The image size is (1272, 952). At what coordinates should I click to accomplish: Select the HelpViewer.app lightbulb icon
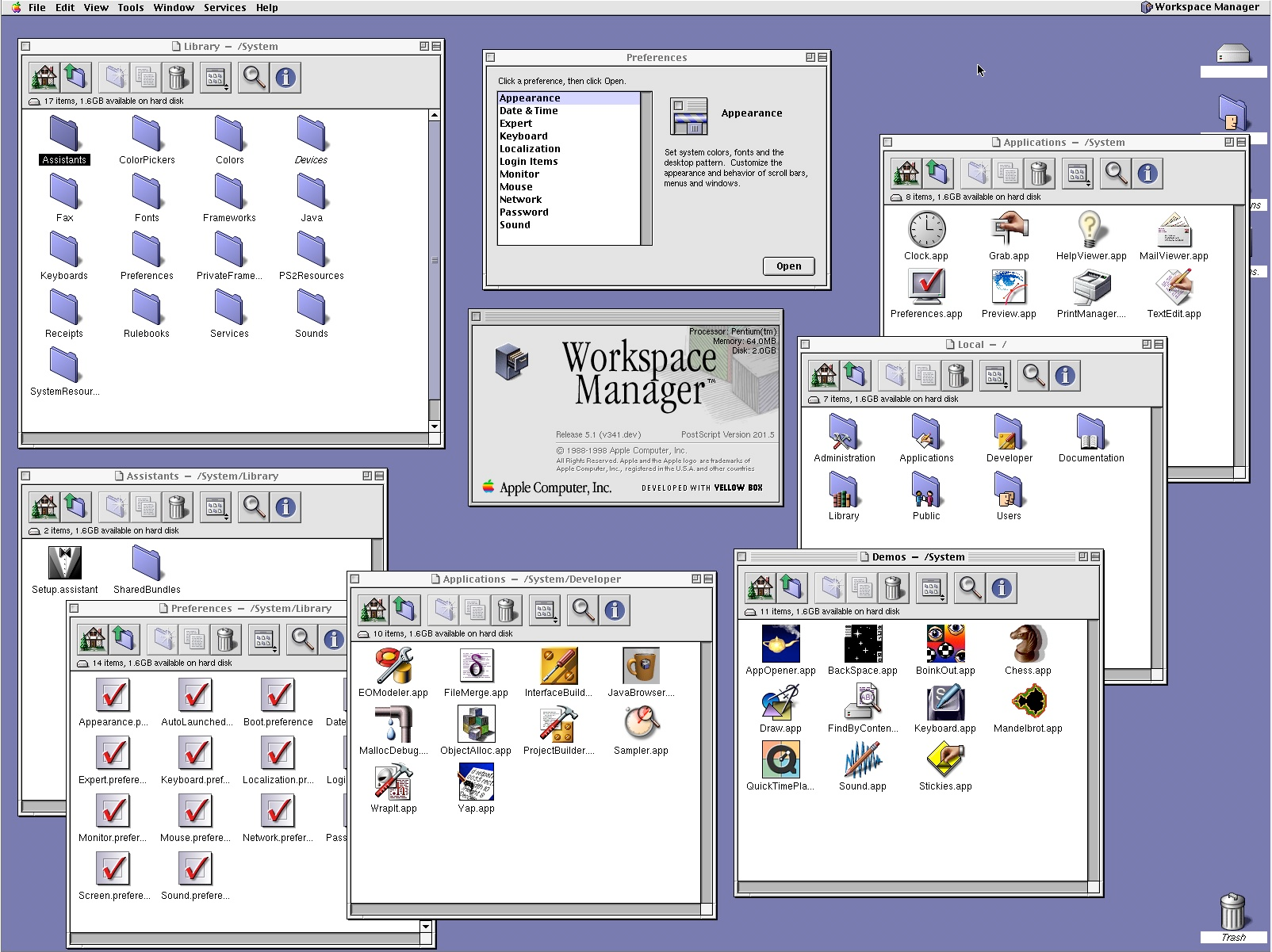tap(1091, 230)
